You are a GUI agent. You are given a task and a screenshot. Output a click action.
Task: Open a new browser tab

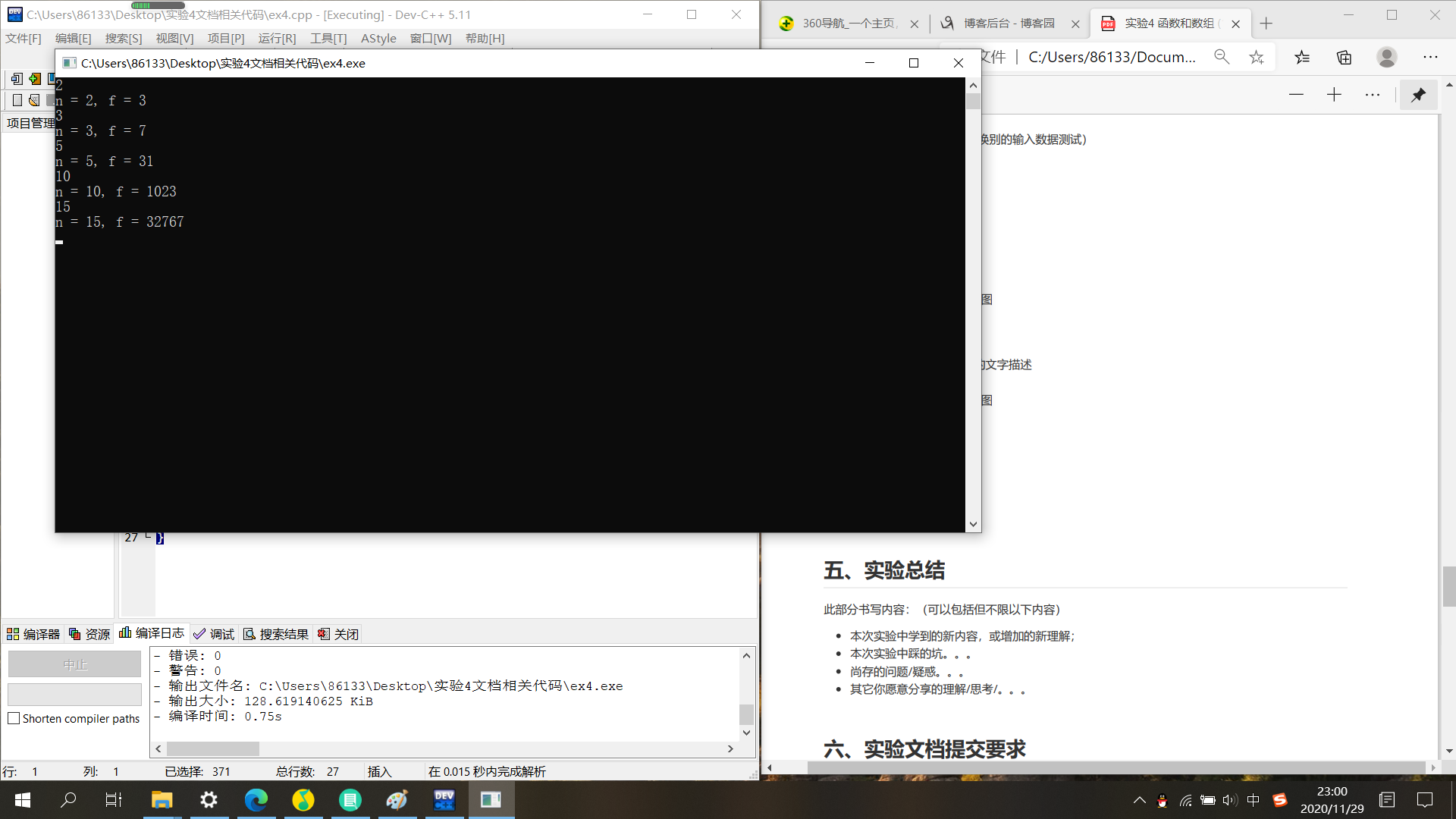pyautogui.click(x=1266, y=24)
